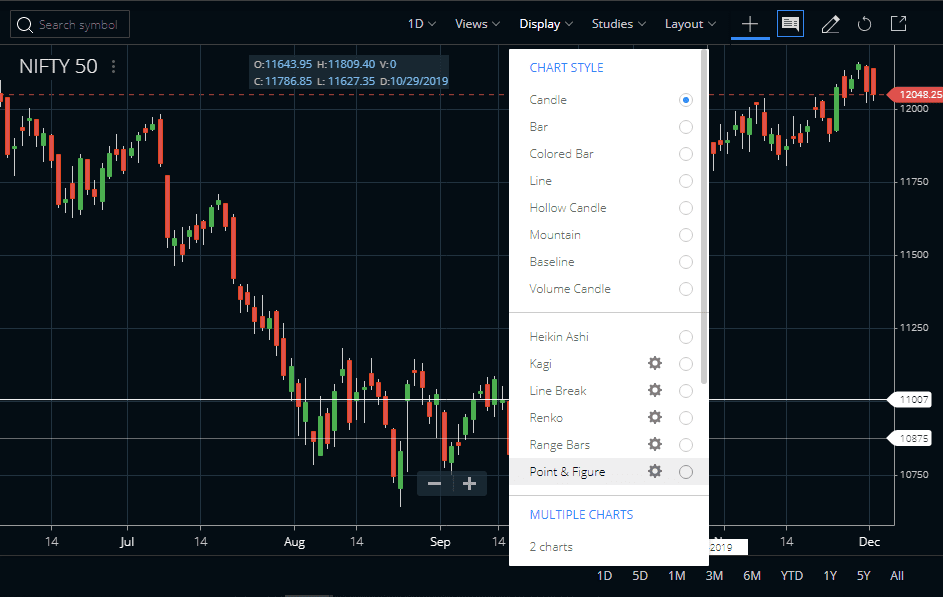Open Range Bars settings gear
The width and height of the screenshot is (943, 597).
pyautogui.click(x=655, y=444)
